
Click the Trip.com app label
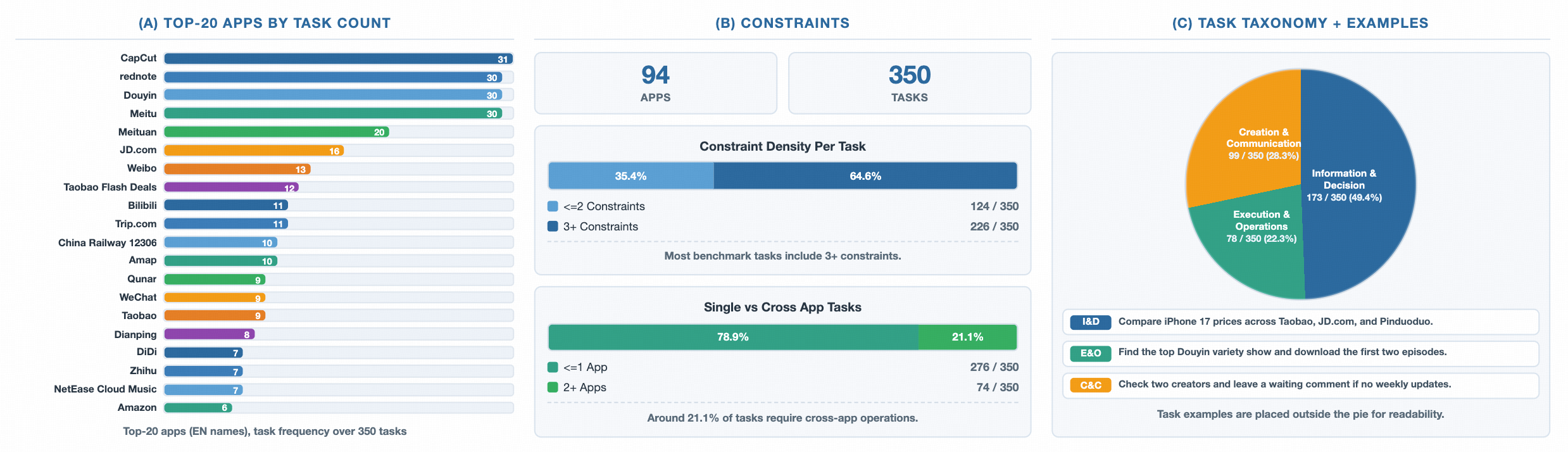point(135,223)
